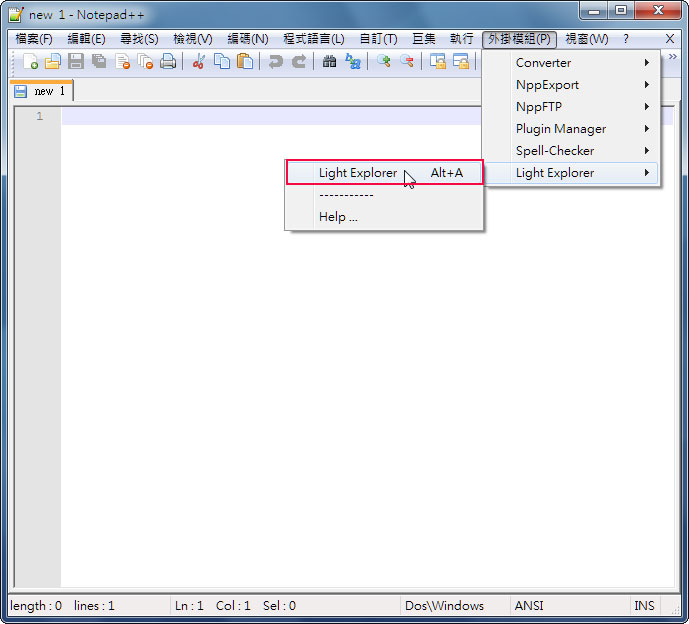The image size is (689, 624).
Task: Click the Zoom In magnifier icon
Action: pos(384,61)
